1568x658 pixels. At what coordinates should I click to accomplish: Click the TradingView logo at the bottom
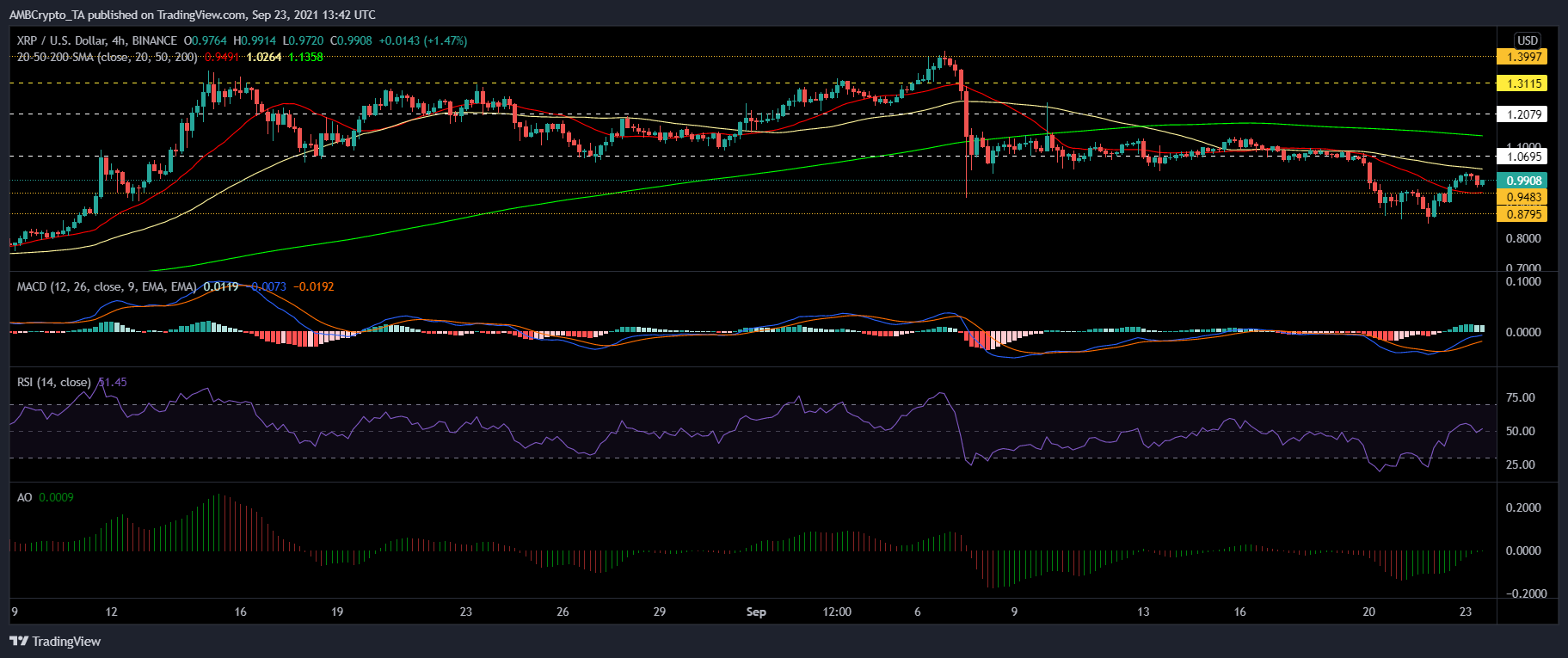(x=55, y=641)
